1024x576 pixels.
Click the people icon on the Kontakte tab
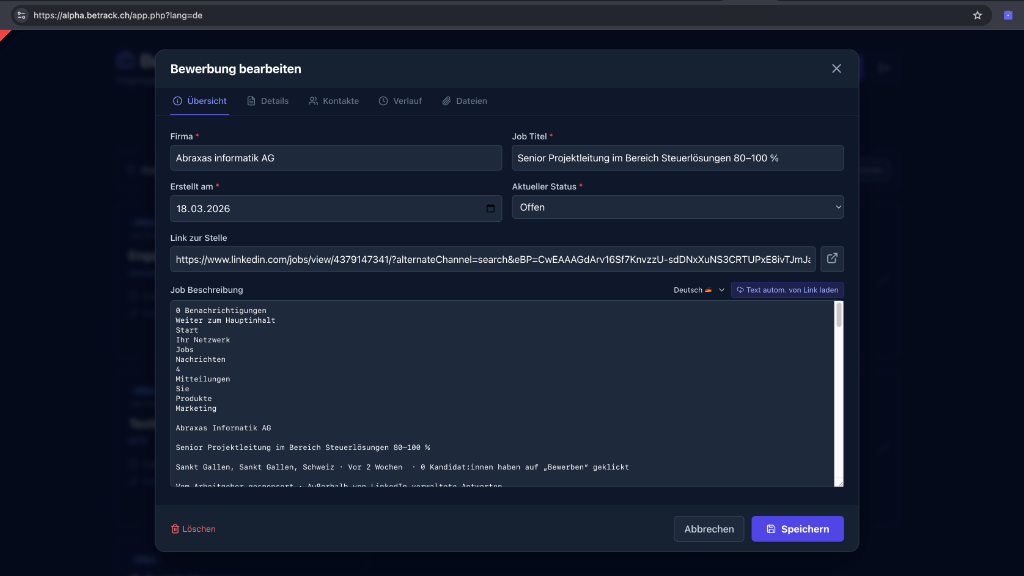[x=313, y=101]
